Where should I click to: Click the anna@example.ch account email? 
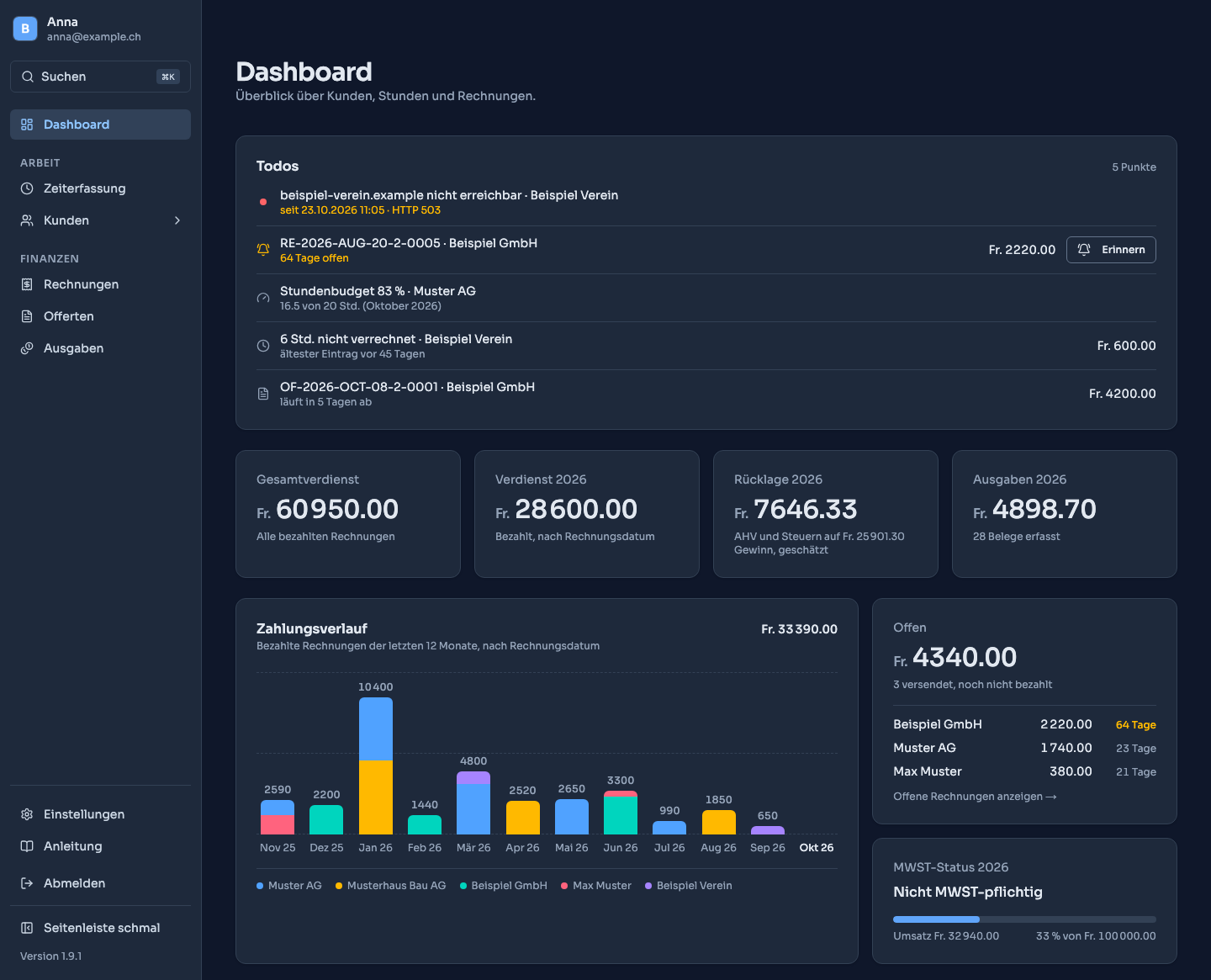(94, 37)
